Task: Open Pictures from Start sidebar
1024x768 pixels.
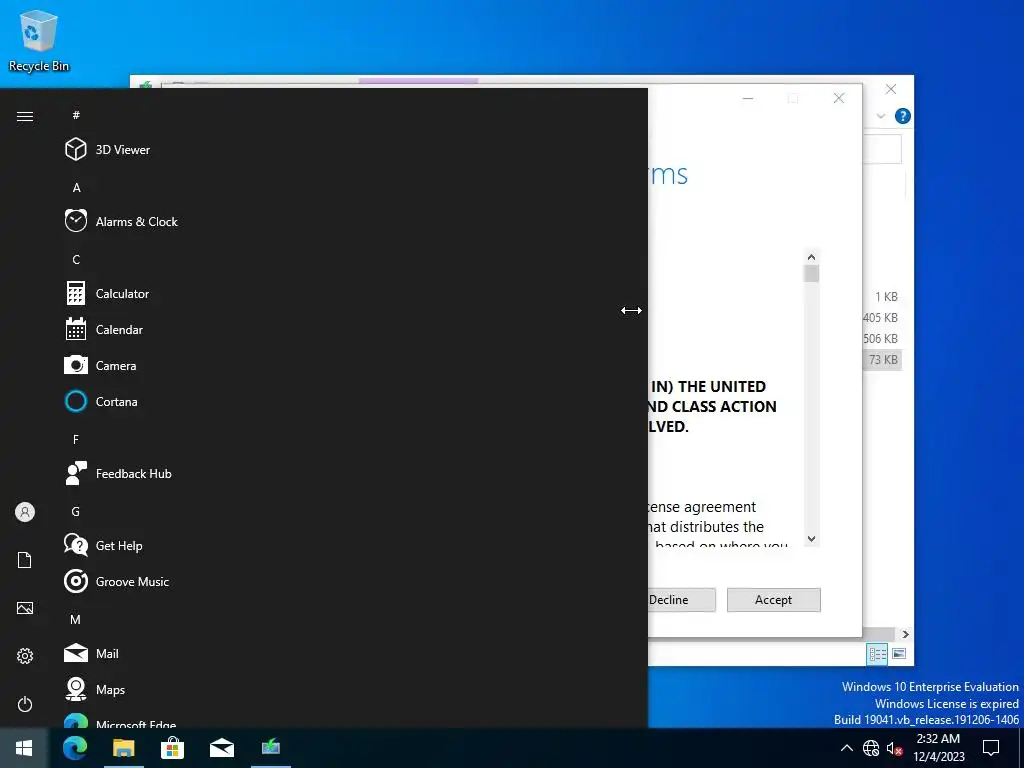Action: [25, 608]
